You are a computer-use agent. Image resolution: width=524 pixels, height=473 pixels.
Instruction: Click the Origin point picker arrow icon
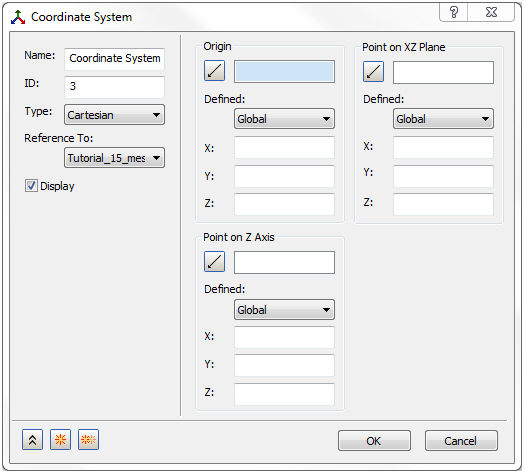[214, 71]
